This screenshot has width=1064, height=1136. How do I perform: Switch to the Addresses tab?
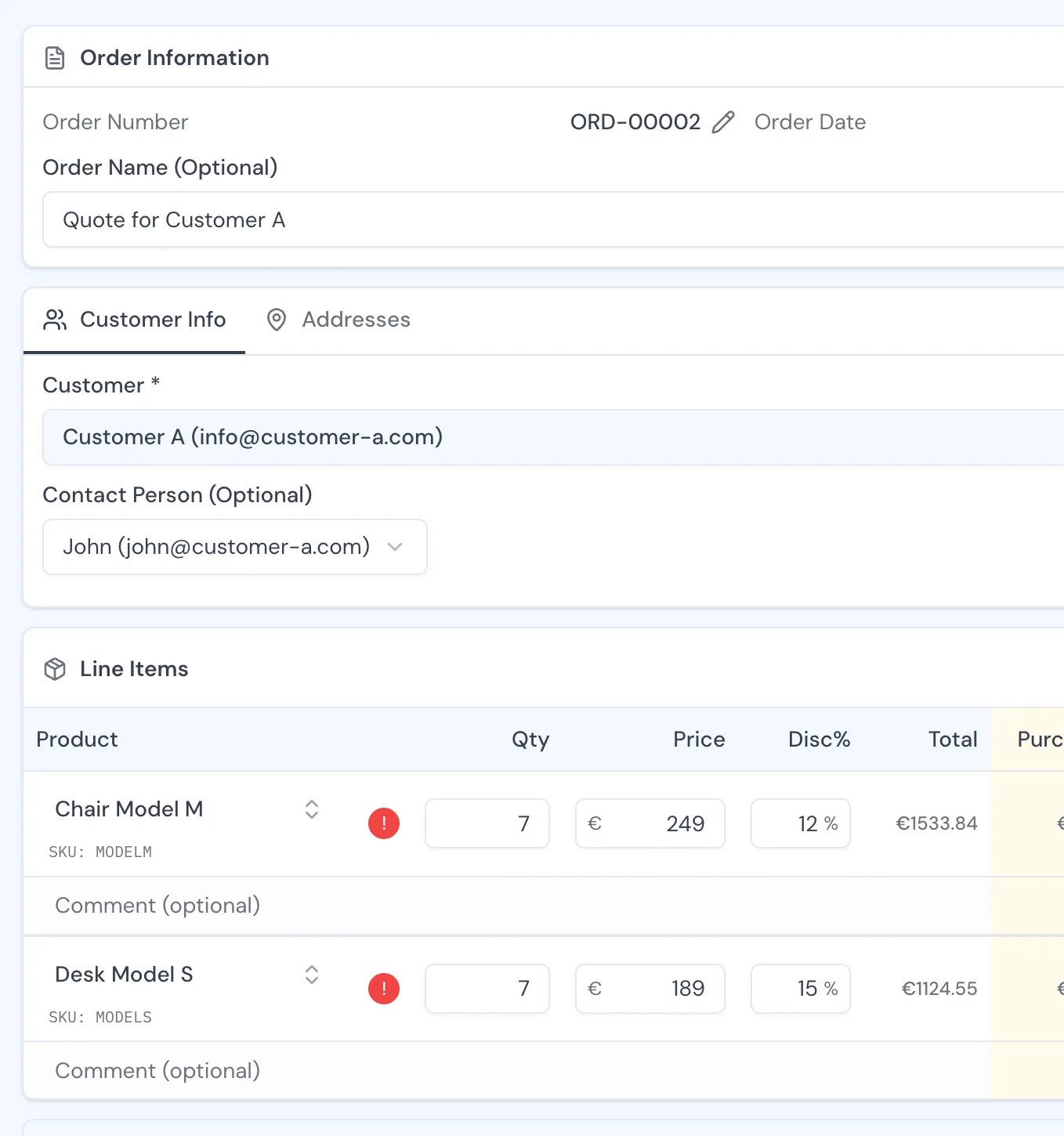coord(338,320)
